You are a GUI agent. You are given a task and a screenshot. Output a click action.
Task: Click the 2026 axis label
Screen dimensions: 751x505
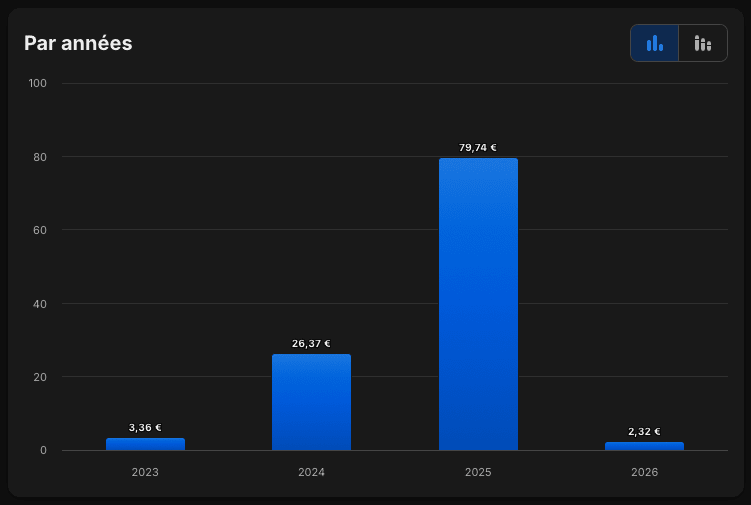click(x=644, y=472)
